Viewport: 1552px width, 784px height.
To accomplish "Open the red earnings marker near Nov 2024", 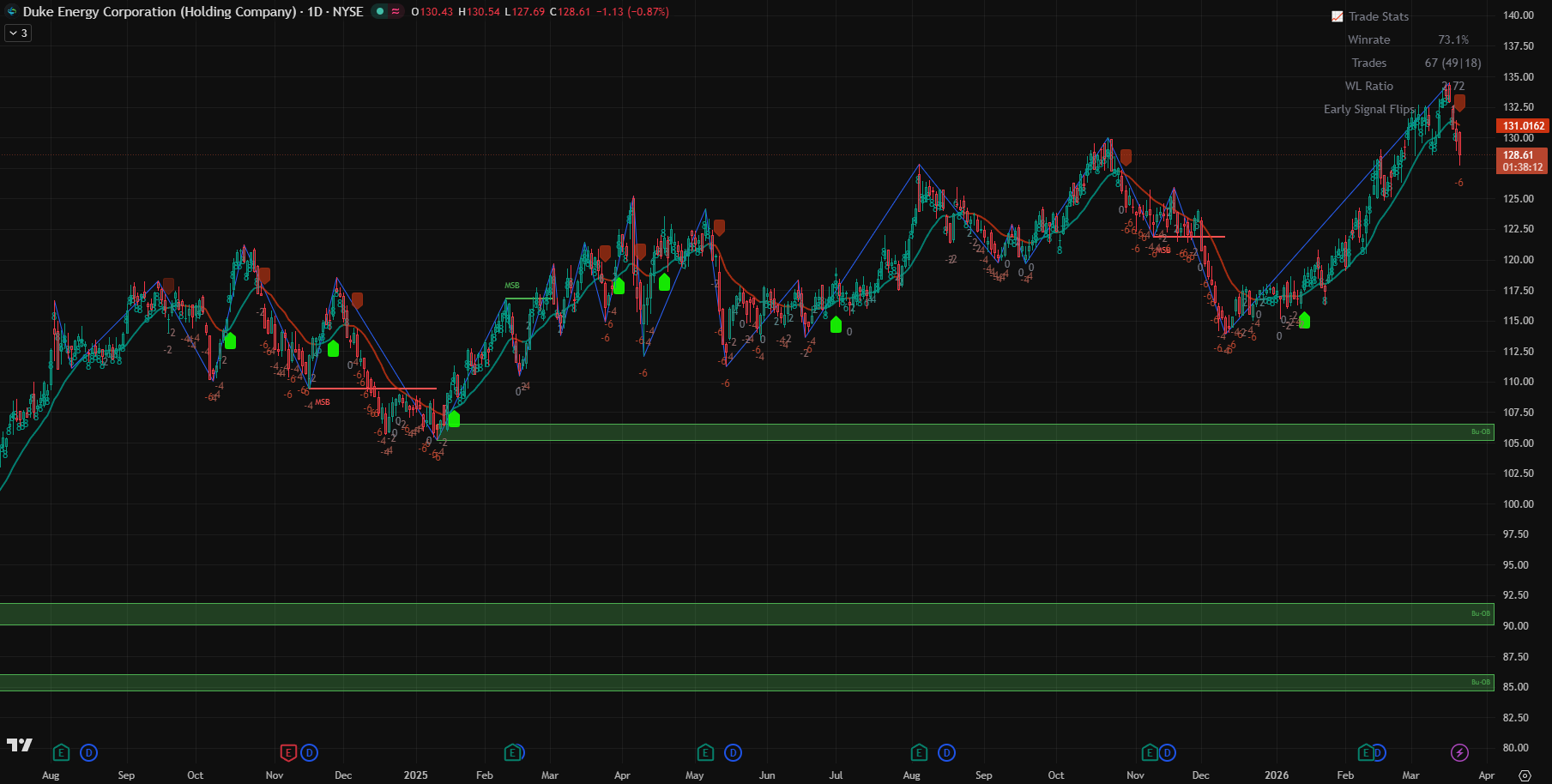I will [x=288, y=753].
